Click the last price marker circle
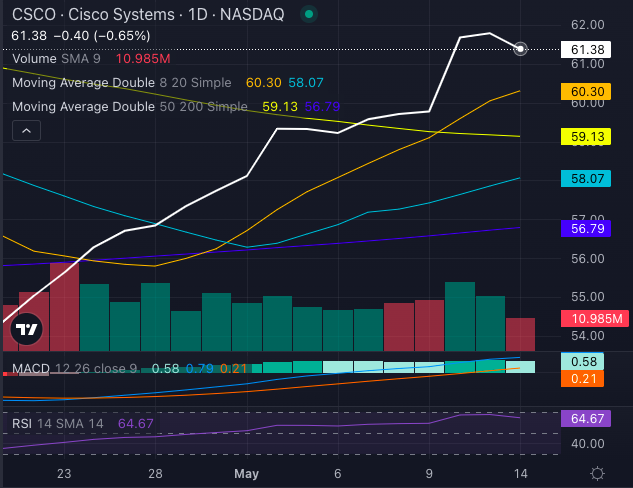Viewport: 633px width, 488px height. click(x=520, y=49)
